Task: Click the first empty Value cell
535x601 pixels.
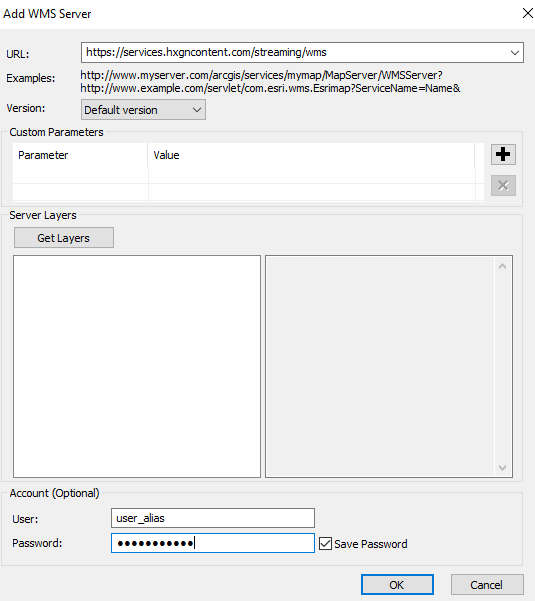Action: [312, 175]
